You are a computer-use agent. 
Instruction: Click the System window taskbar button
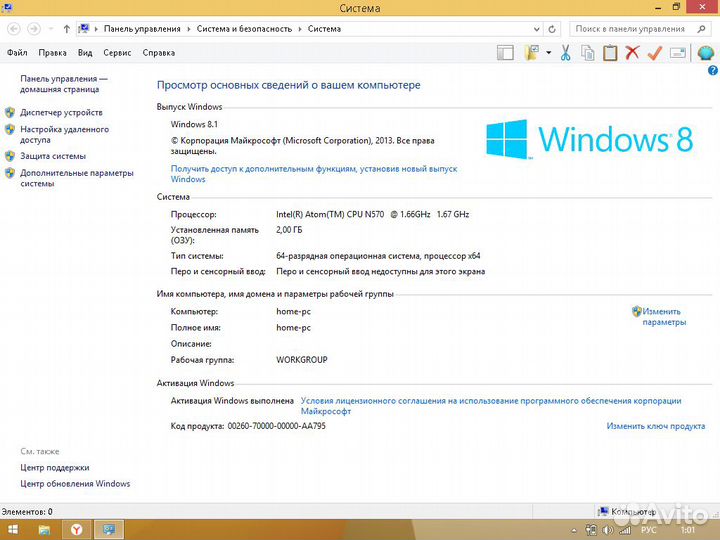coord(109,530)
